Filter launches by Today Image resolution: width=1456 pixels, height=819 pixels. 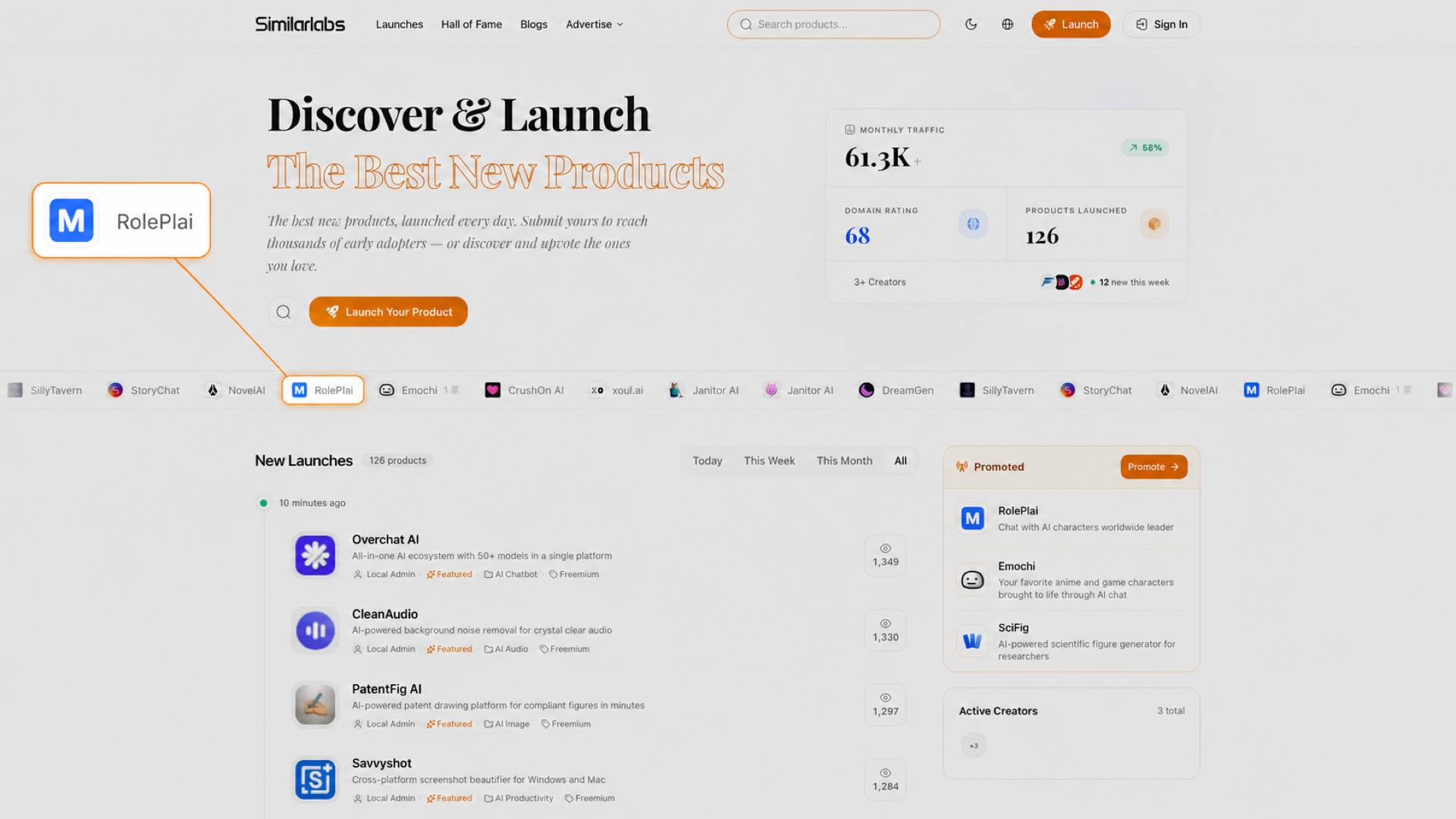pos(707,461)
